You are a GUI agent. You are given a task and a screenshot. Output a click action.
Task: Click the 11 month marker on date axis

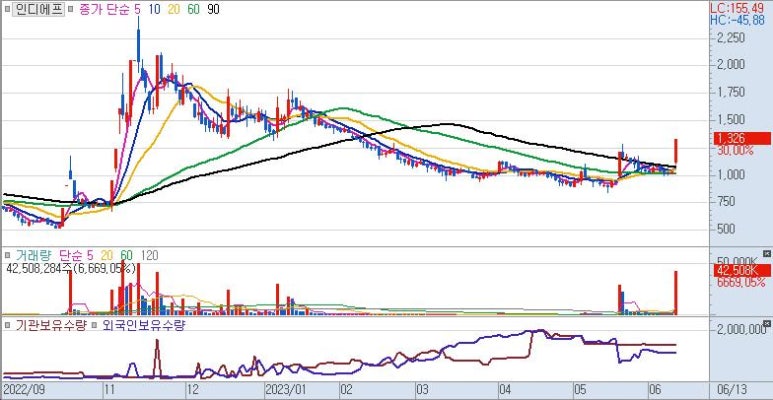click(108, 389)
